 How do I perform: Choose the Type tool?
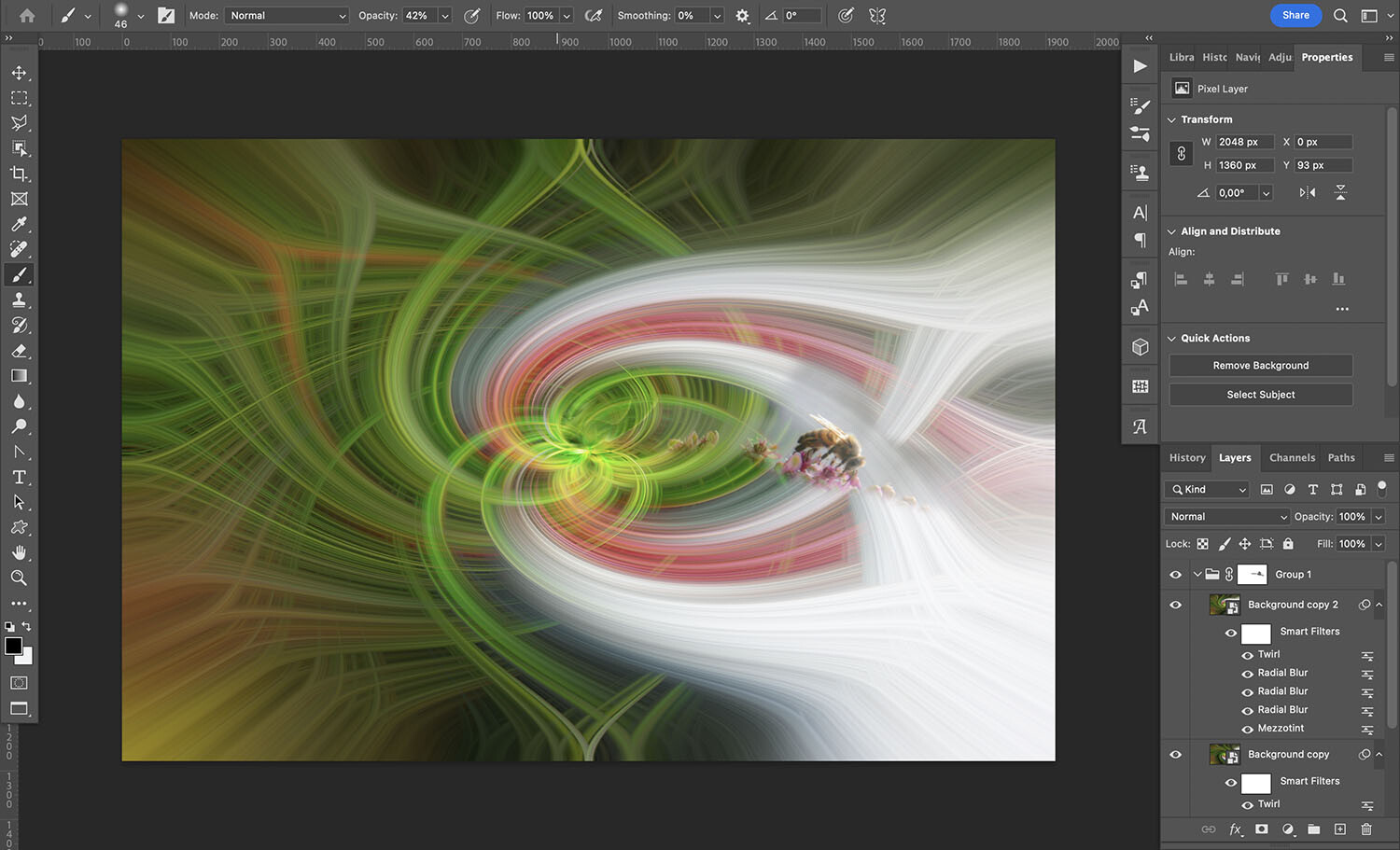[x=19, y=477]
